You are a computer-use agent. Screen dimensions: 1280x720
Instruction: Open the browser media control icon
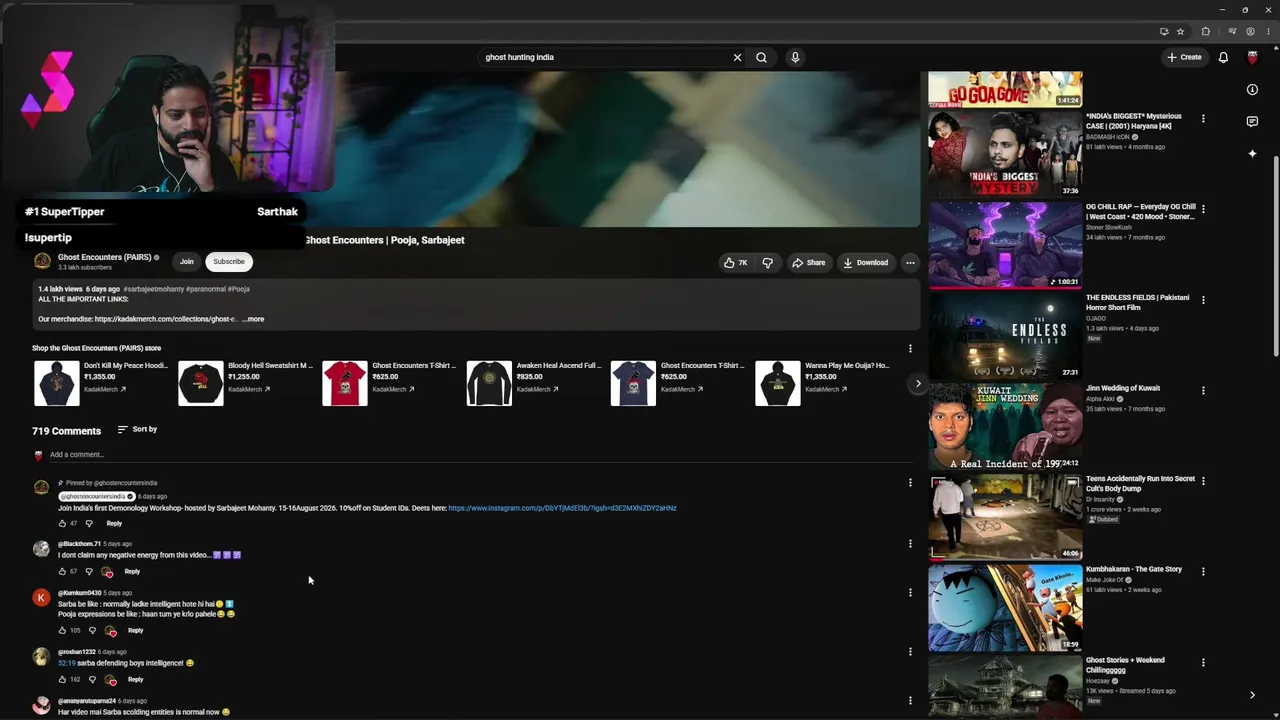[x=1232, y=31]
